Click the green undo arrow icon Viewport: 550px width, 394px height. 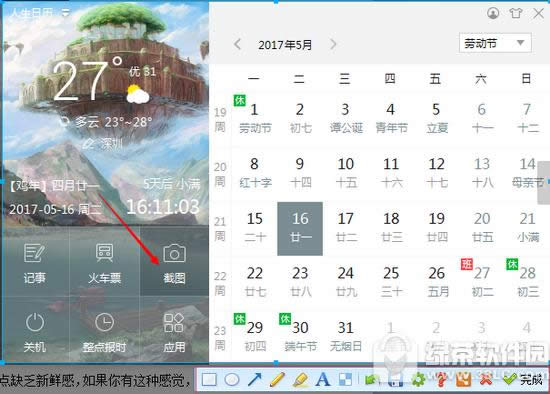(x=372, y=380)
